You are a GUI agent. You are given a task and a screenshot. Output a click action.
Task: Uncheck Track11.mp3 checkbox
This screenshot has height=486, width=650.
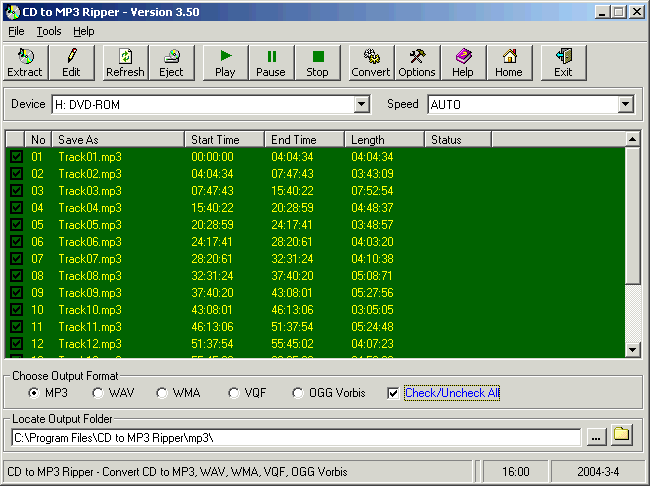coord(17,327)
